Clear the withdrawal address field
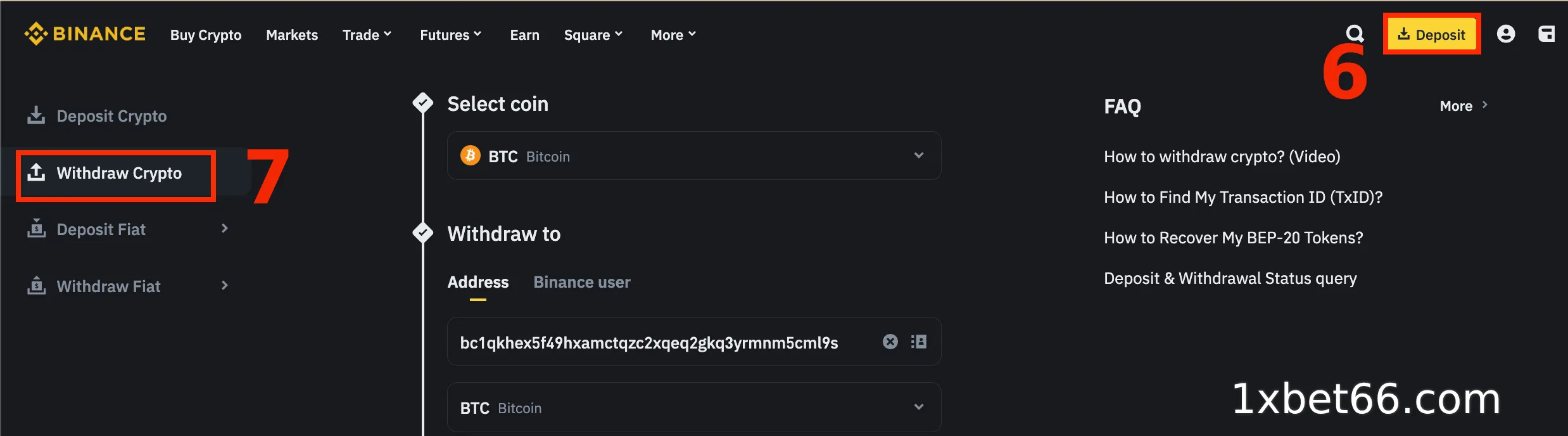This screenshot has width=1568, height=436. [x=890, y=342]
